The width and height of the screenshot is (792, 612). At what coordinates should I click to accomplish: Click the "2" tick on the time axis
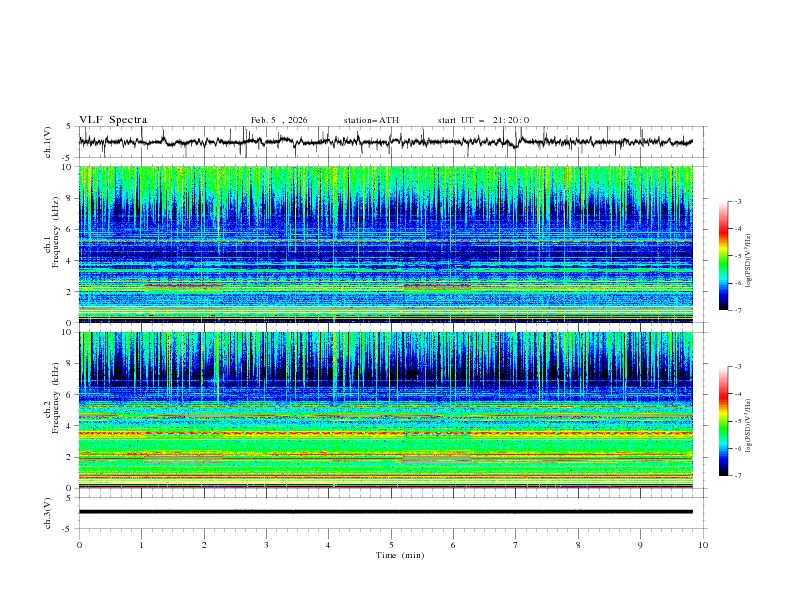point(204,545)
